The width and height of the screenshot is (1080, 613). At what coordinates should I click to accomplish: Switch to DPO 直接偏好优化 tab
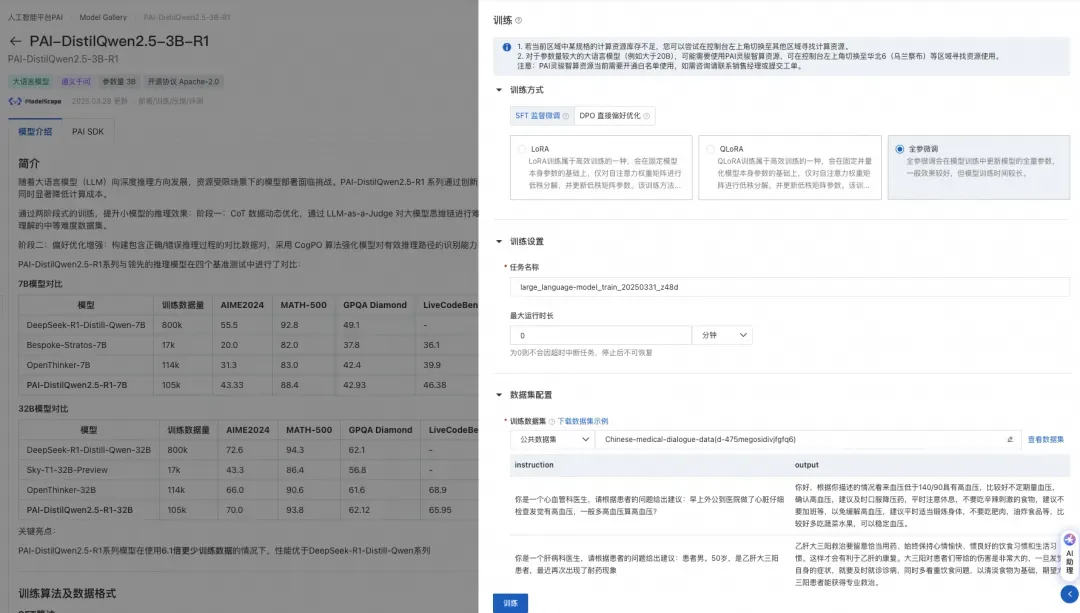(614, 116)
